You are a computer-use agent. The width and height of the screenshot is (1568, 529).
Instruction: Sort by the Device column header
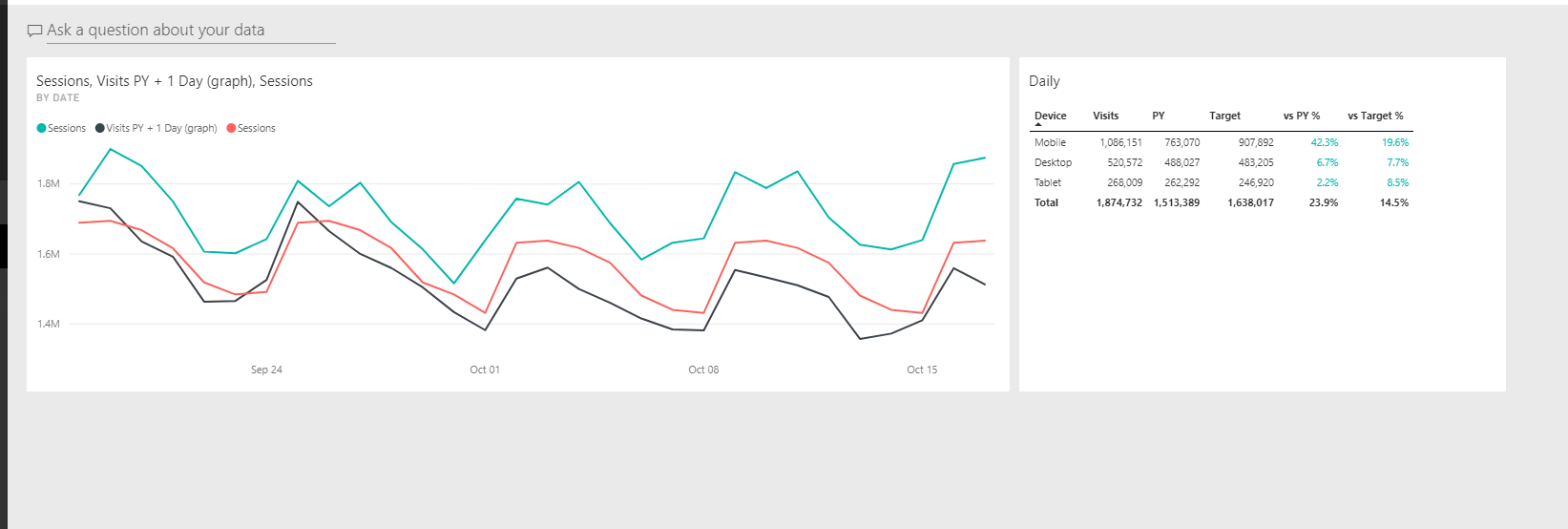point(1050,116)
